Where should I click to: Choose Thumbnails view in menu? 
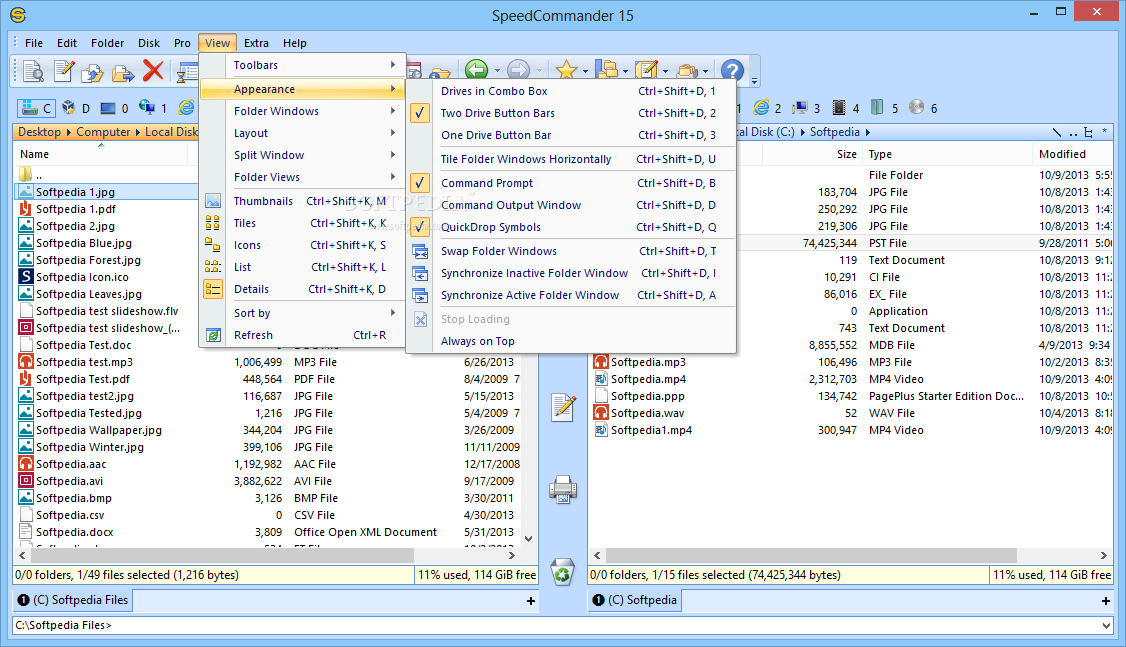click(x=302, y=201)
